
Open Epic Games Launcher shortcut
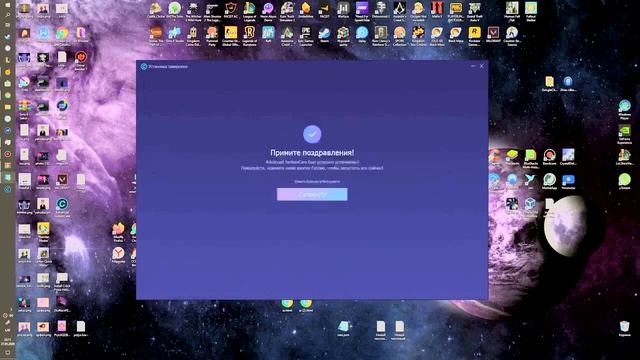coord(306,36)
